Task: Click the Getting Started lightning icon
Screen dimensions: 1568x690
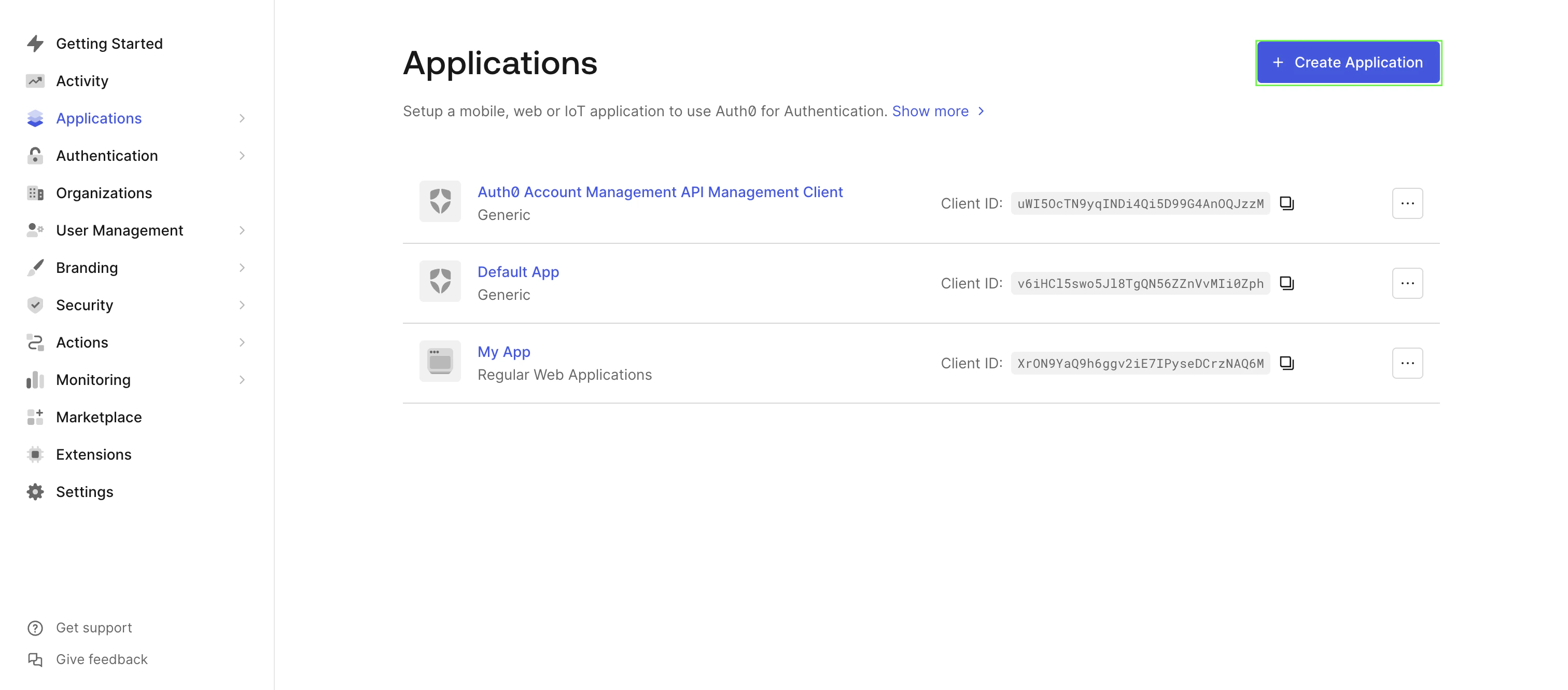Action: 35,44
